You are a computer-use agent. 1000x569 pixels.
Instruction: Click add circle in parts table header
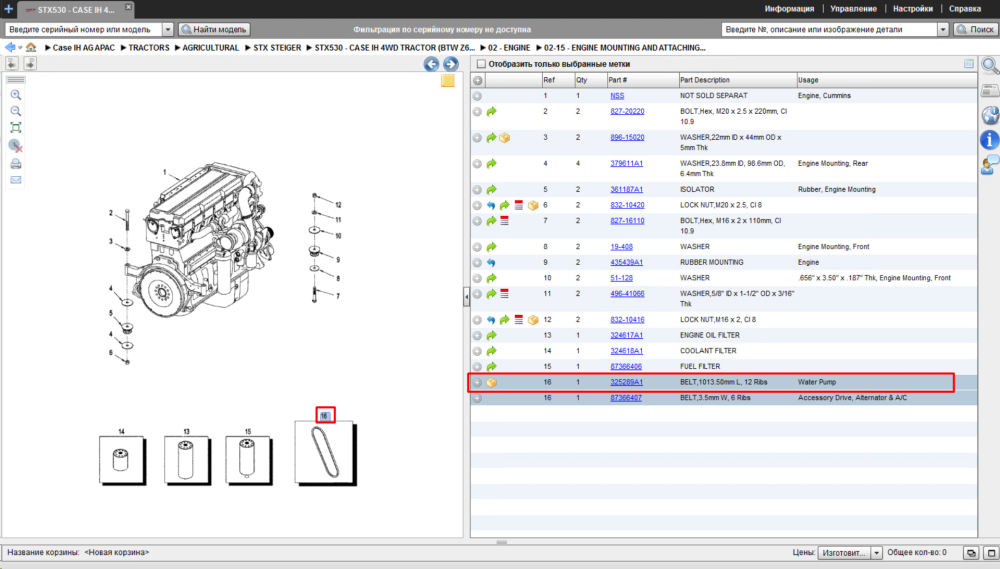478,80
